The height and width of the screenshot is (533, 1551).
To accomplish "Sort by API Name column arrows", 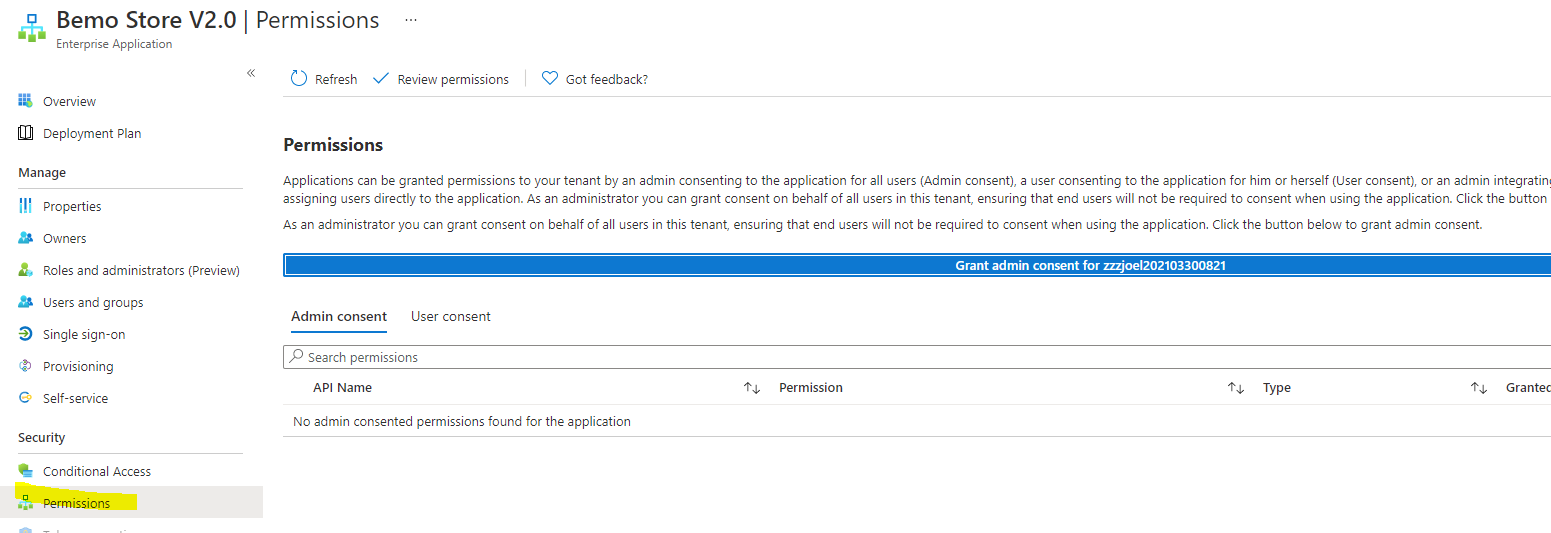I will [x=752, y=388].
